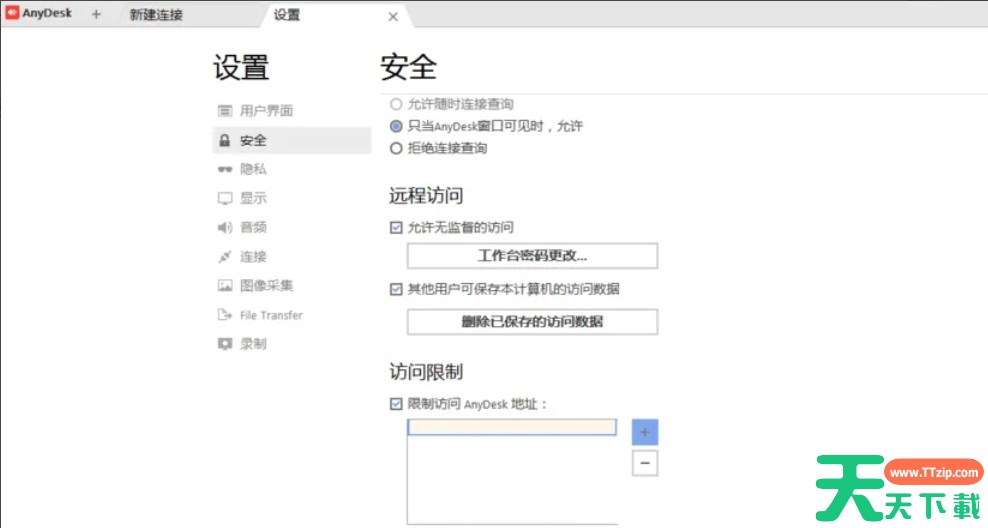This screenshot has height=528, width=988.
Task: Select 只当AnyDesk窗口可见时，允许 radio option
Action: (396, 127)
